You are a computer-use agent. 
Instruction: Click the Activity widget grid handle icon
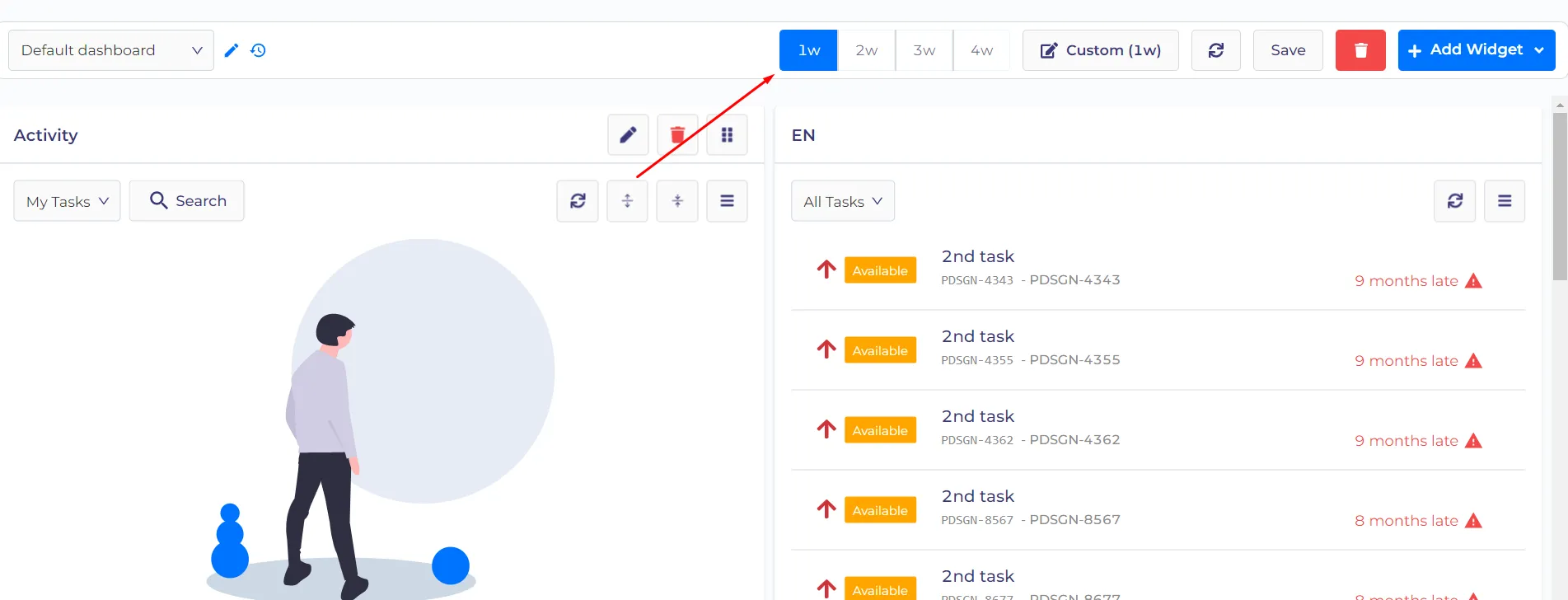pyautogui.click(x=727, y=134)
